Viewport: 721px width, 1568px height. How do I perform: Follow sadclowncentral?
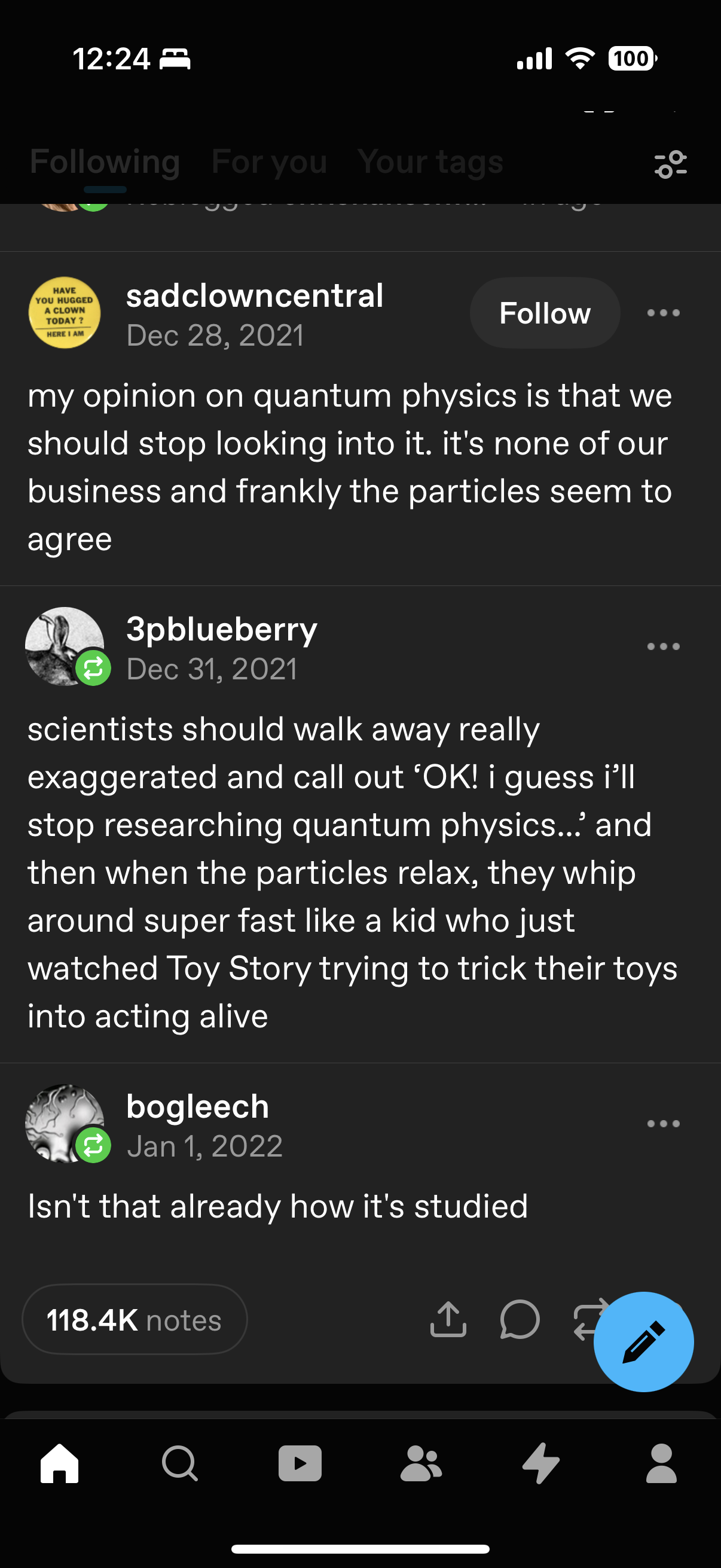point(545,313)
